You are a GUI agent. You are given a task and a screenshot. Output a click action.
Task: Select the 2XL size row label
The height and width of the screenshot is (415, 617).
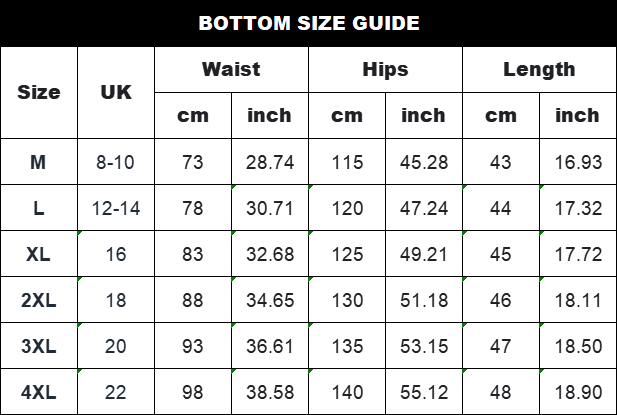(39, 300)
